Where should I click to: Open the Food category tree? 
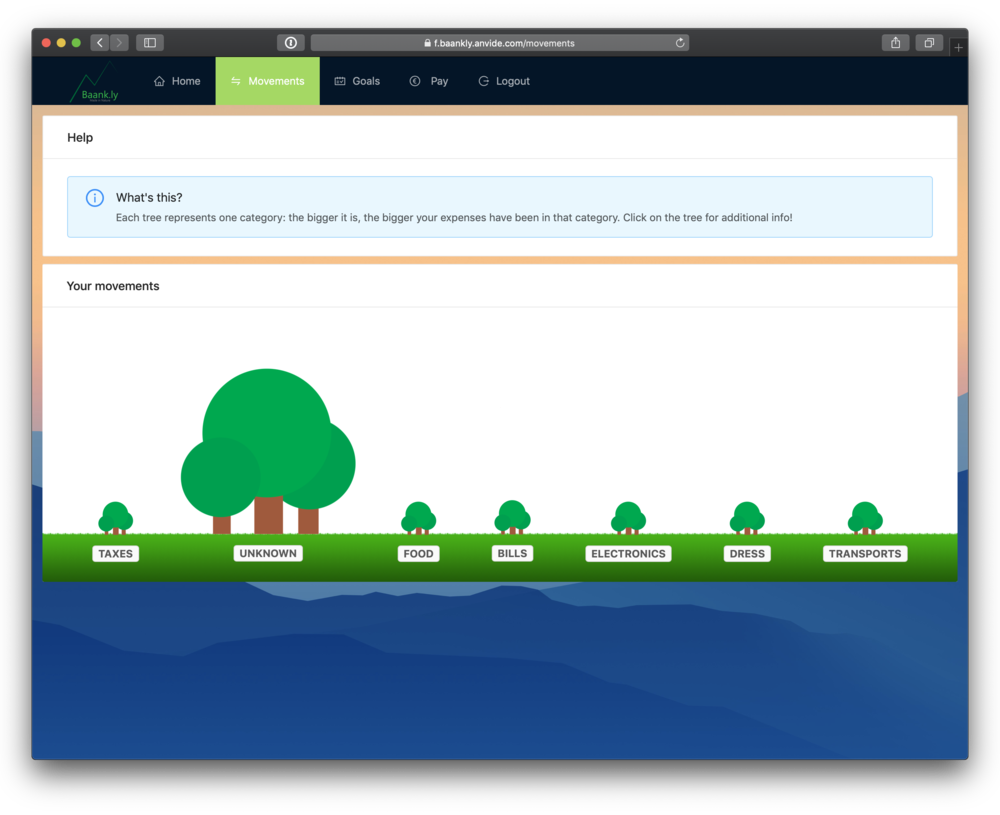click(x=418, y=518)
